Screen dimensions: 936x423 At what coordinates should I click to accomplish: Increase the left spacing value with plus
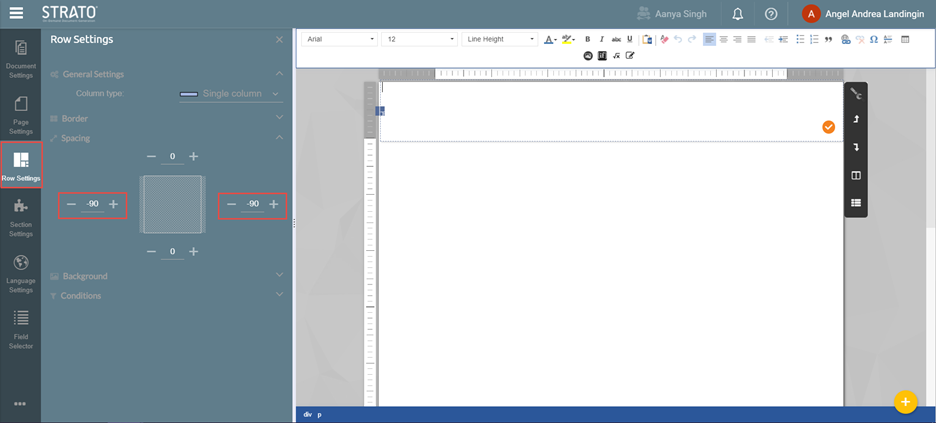[113, 204]
